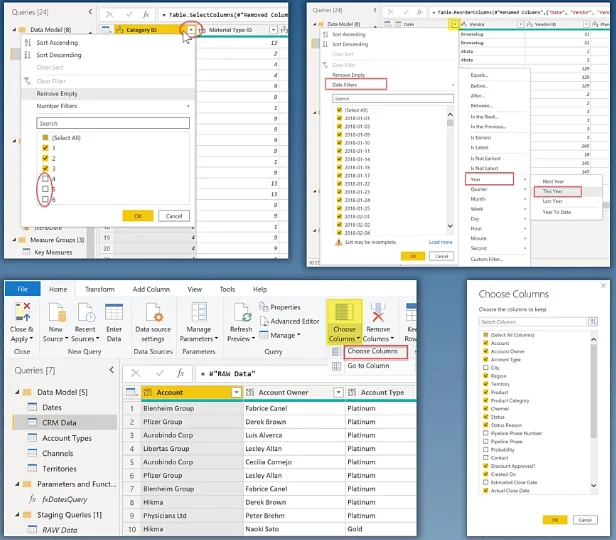Viewport: 616px width, 540px height.
Task: Collapse the Queries [7] pane with its chevron
Action: (112, 370)
